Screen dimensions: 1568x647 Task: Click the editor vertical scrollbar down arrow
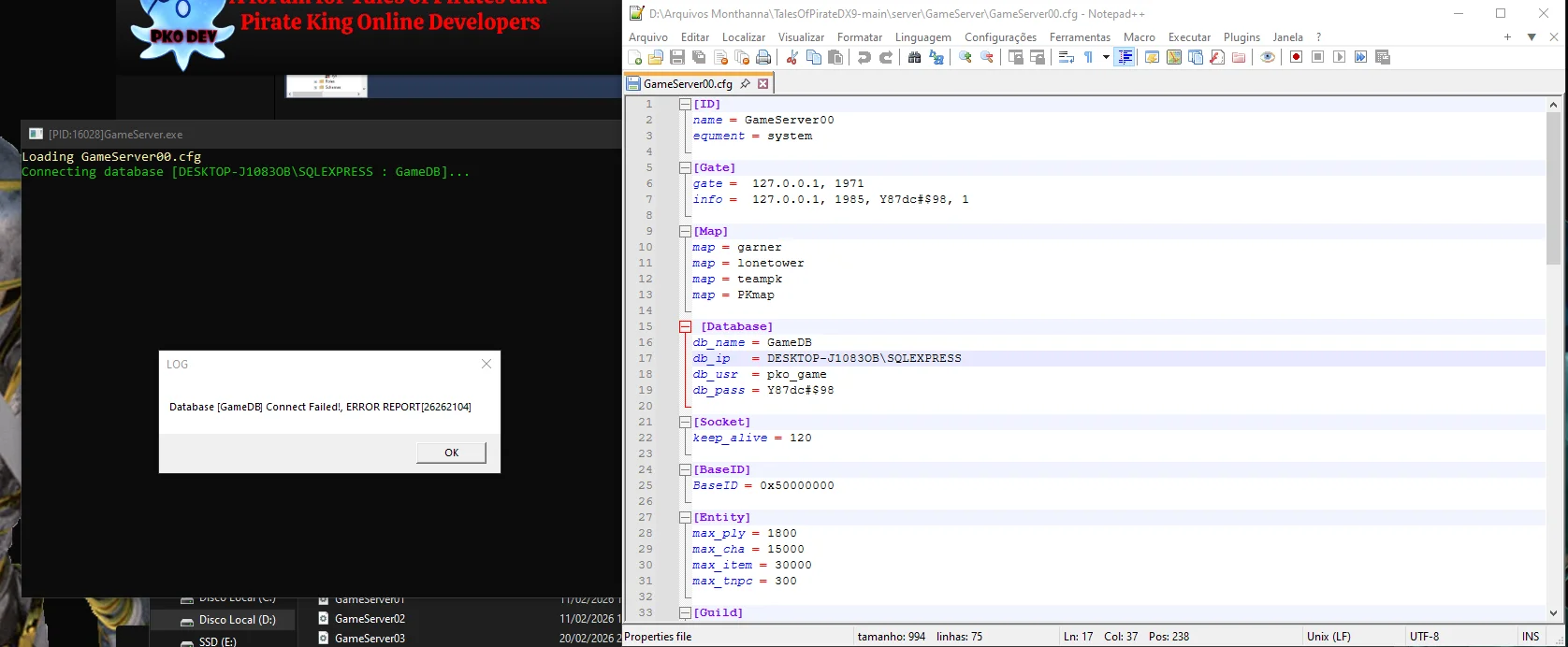pyautogui.click(x=1554, y=613)
